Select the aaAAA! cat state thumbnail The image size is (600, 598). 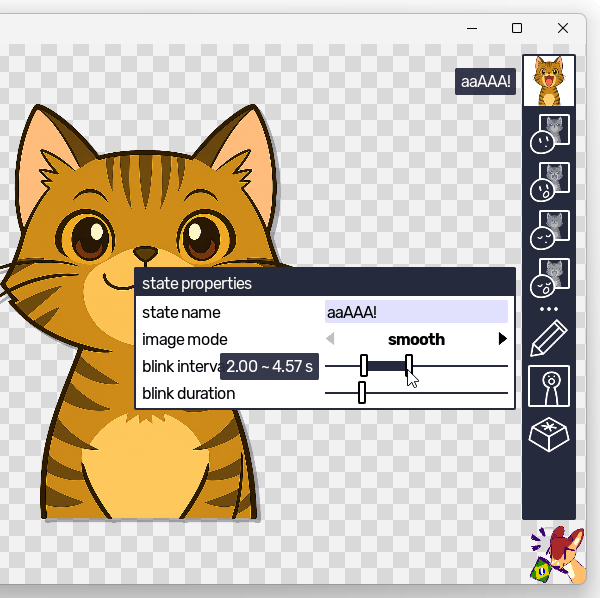pos(549,81)
